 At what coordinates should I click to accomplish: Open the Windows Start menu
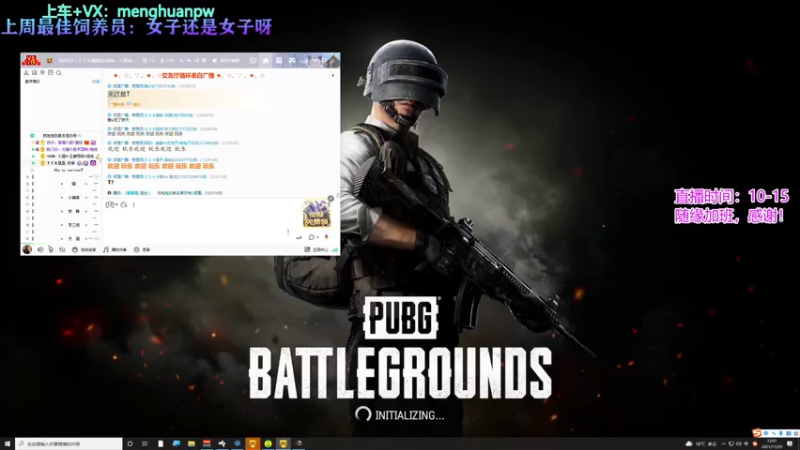coord(7,444)
